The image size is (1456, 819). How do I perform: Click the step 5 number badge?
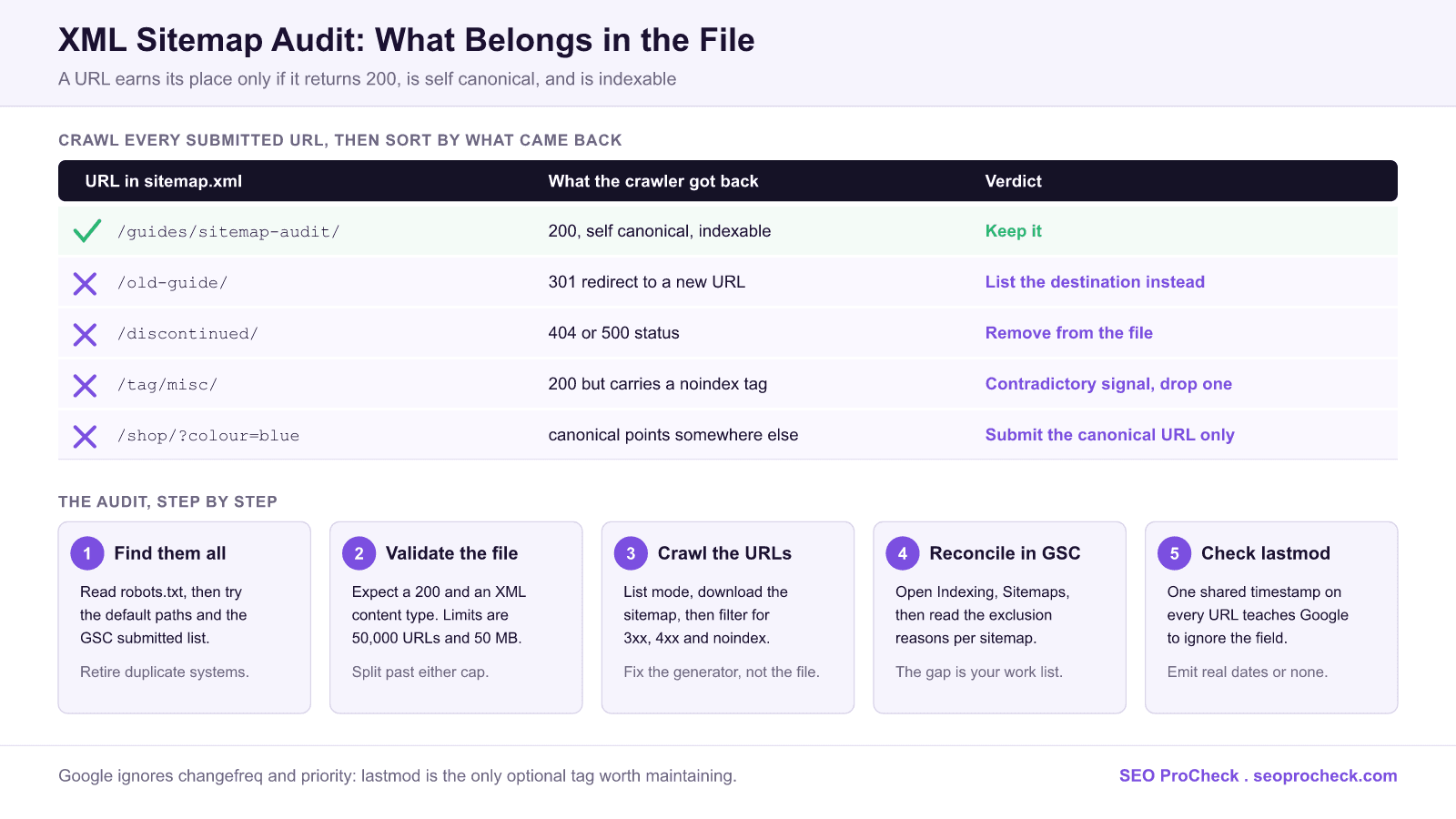1174,553
